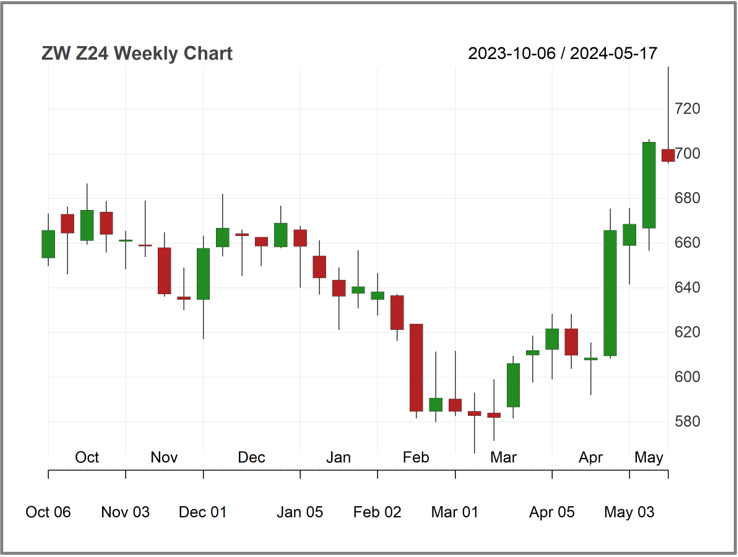Click the Mar 01 date tick label
The image size is (738, 557).
click(455, 512)
